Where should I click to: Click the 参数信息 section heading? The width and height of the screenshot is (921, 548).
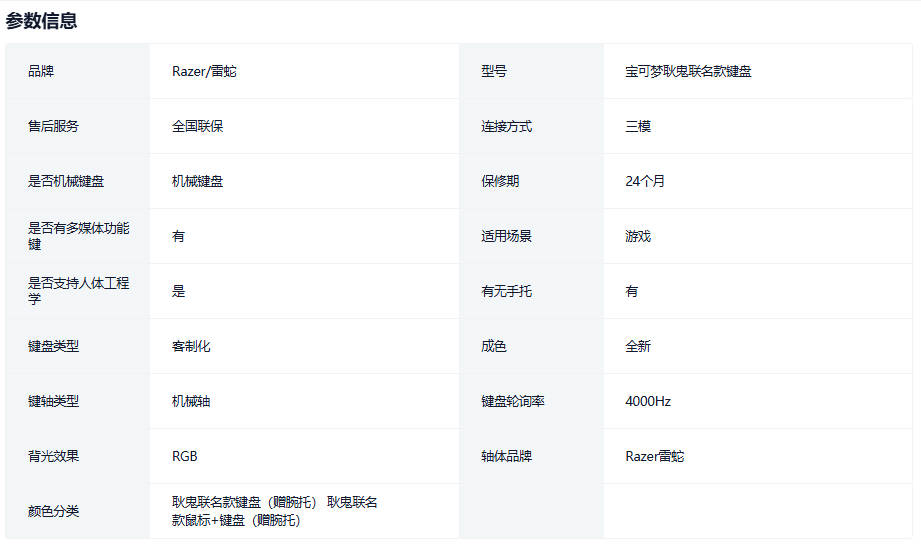click(x=41, y=21)
